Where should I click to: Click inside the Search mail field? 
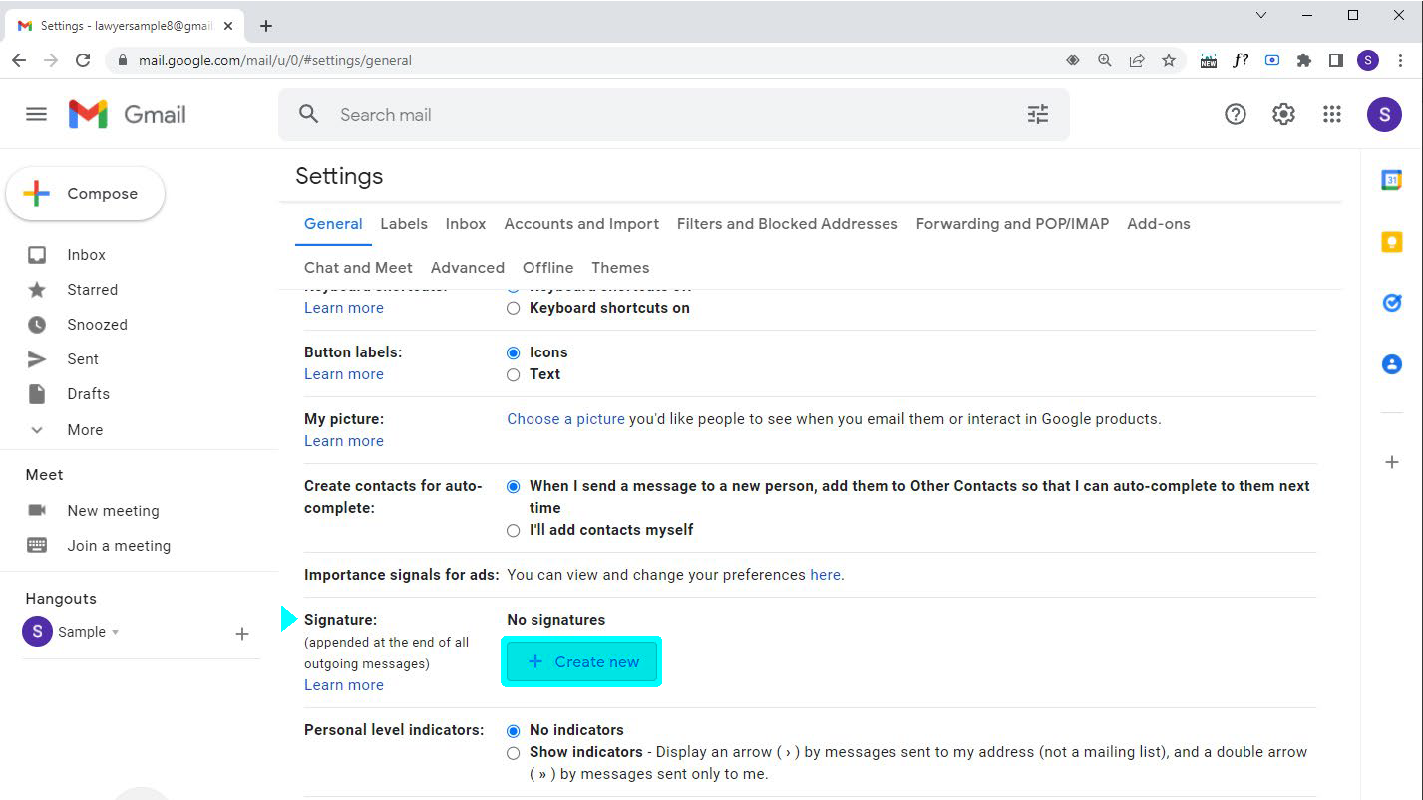600,114
